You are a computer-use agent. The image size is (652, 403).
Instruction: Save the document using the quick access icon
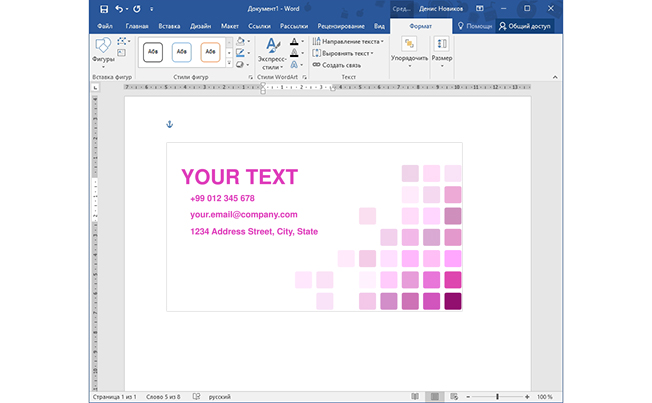(104, 9)
